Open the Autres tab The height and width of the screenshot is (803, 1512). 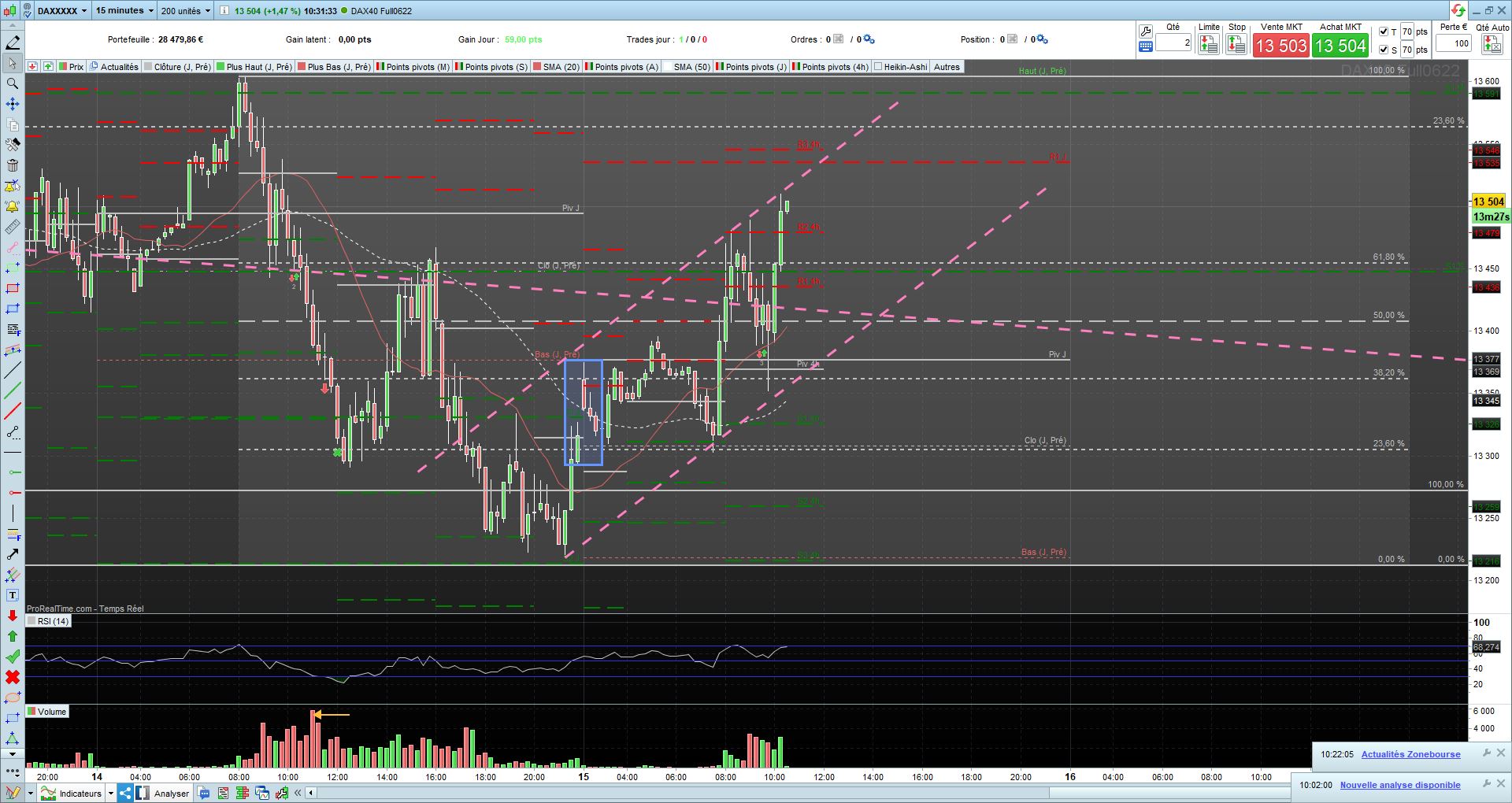click(947, 67)
